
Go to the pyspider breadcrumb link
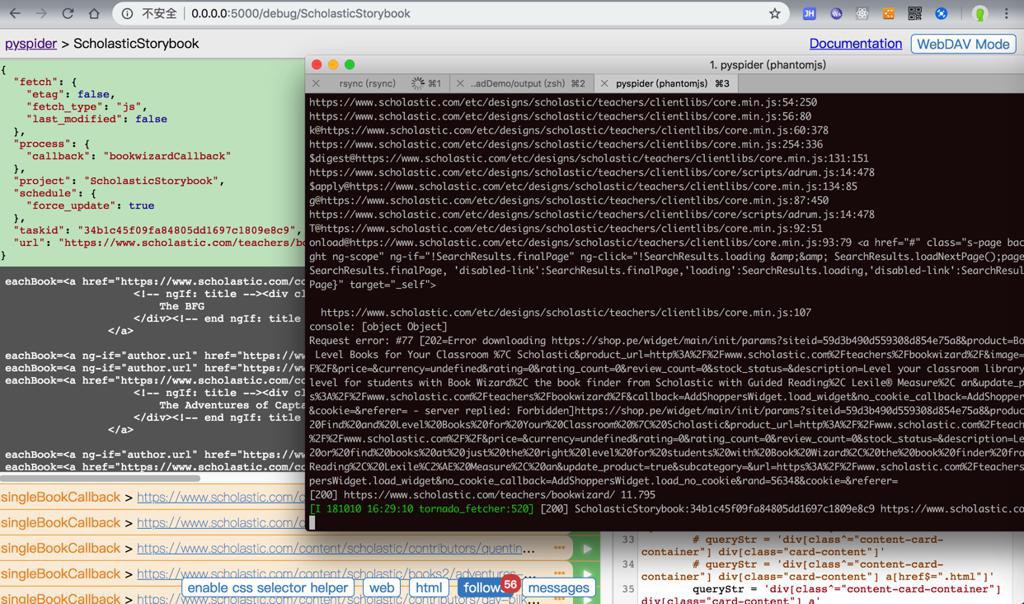(x=31, y=44)
